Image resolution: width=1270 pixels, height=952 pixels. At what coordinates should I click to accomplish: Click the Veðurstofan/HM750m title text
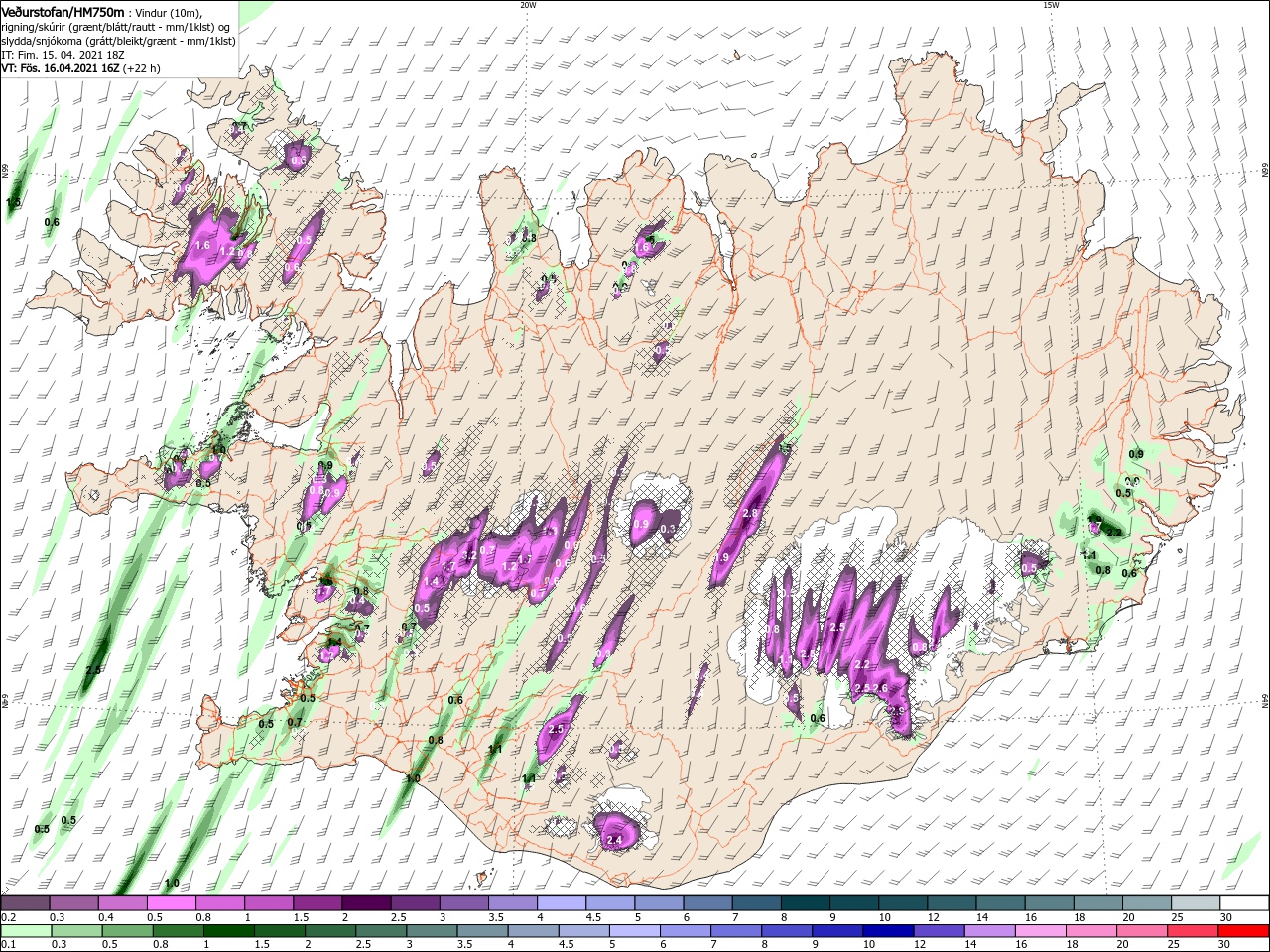(x=63, y=11)
